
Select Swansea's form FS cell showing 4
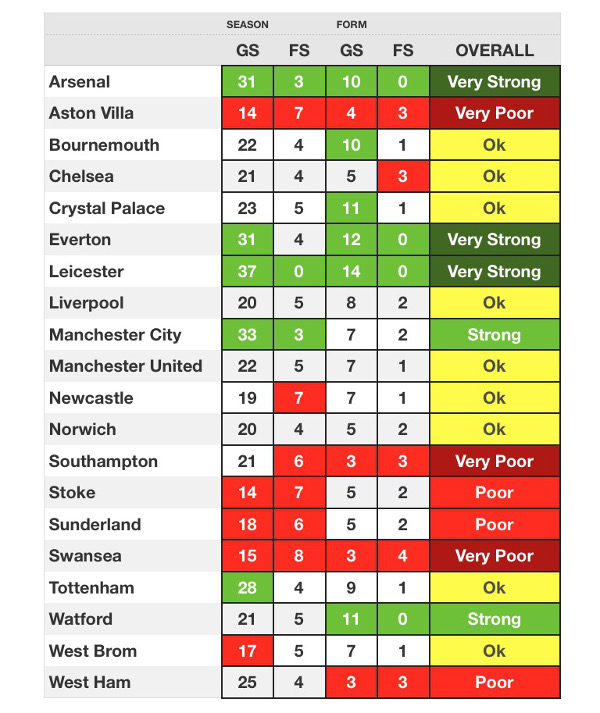pyautogui.click(x=403, y=556)
